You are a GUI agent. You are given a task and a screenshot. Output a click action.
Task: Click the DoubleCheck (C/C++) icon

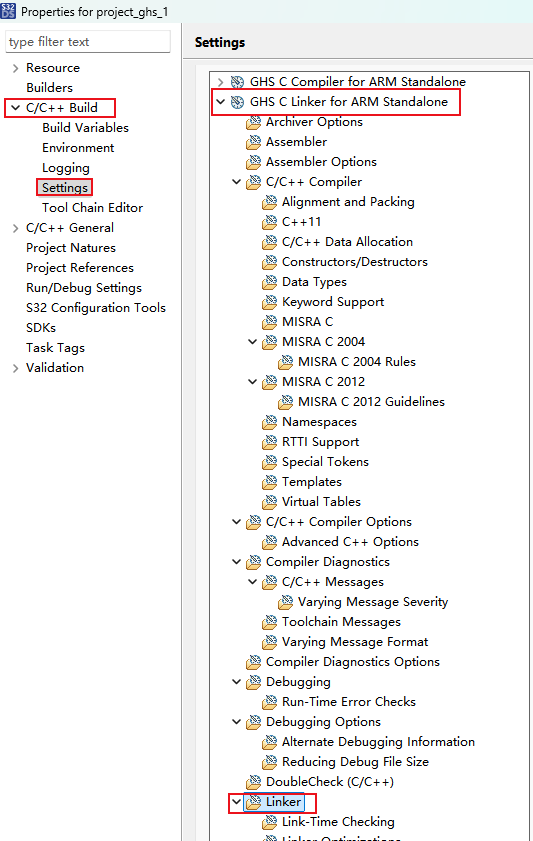click(253, 782)
